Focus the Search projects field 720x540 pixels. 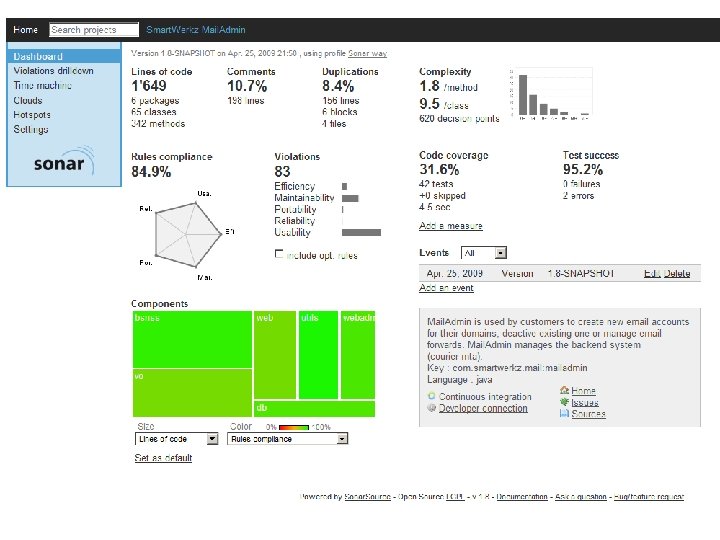point(94,30)
